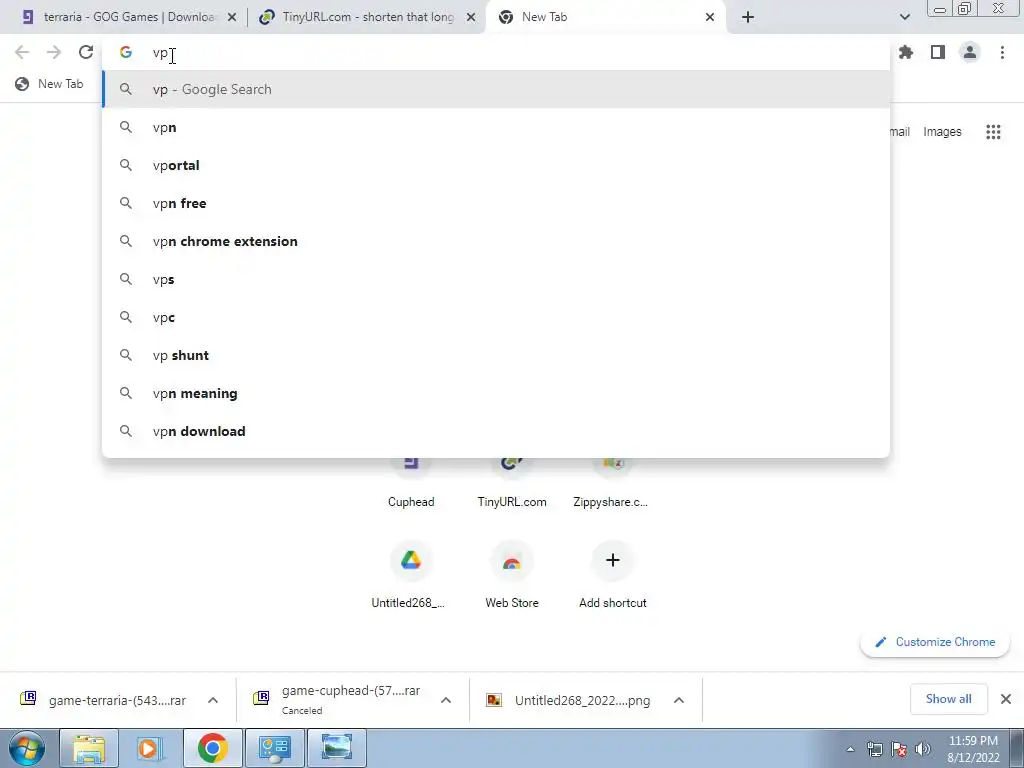Screen dimensions: 1024x768
Task: Open Windows Explorer from the taskbar
Action: click(89, 748)
